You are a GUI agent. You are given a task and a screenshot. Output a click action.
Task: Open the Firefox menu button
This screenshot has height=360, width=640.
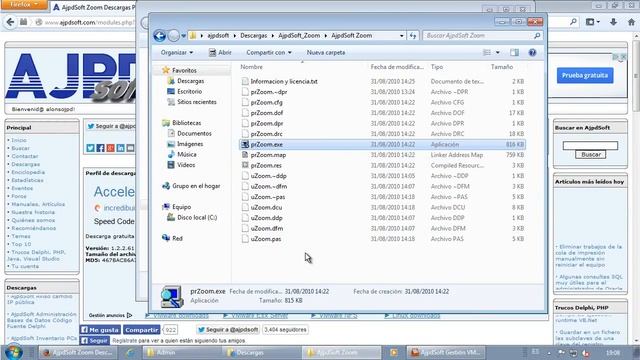tap(24, 4)
